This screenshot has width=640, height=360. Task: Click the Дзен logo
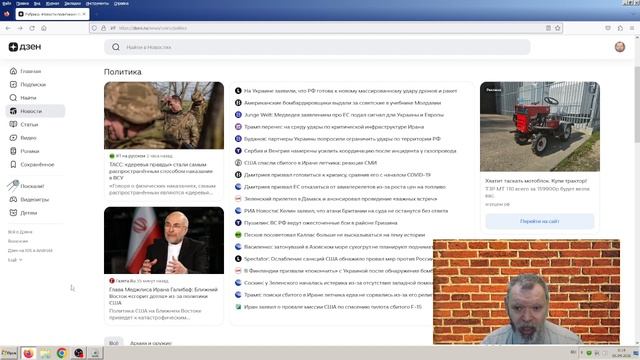(25, 47)
